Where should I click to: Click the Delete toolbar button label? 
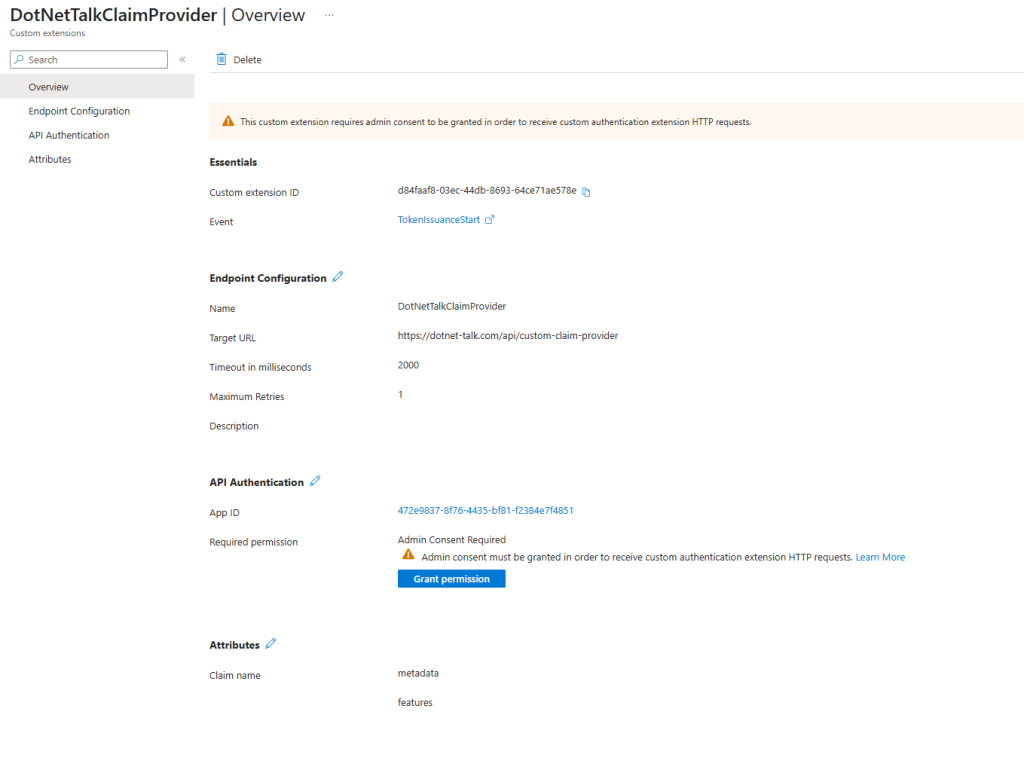pos(248,59)
